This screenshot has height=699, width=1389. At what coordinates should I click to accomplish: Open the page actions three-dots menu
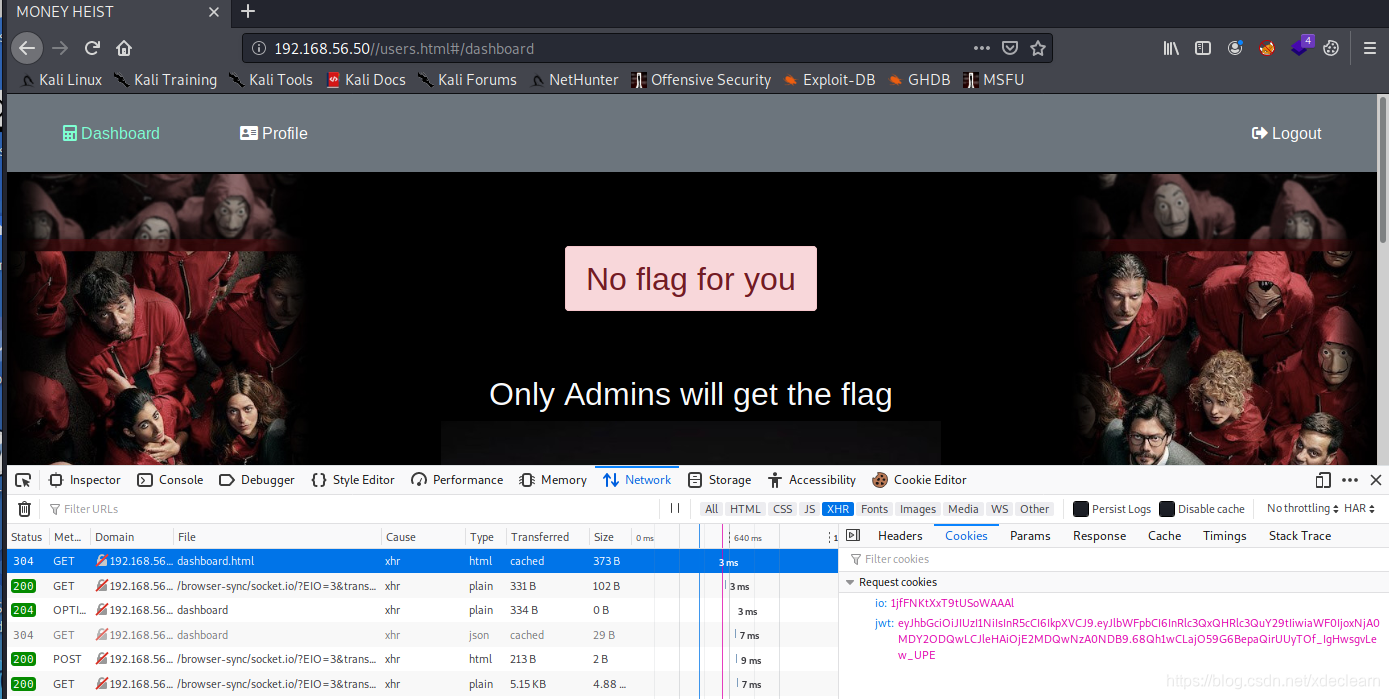pos(982,48)
